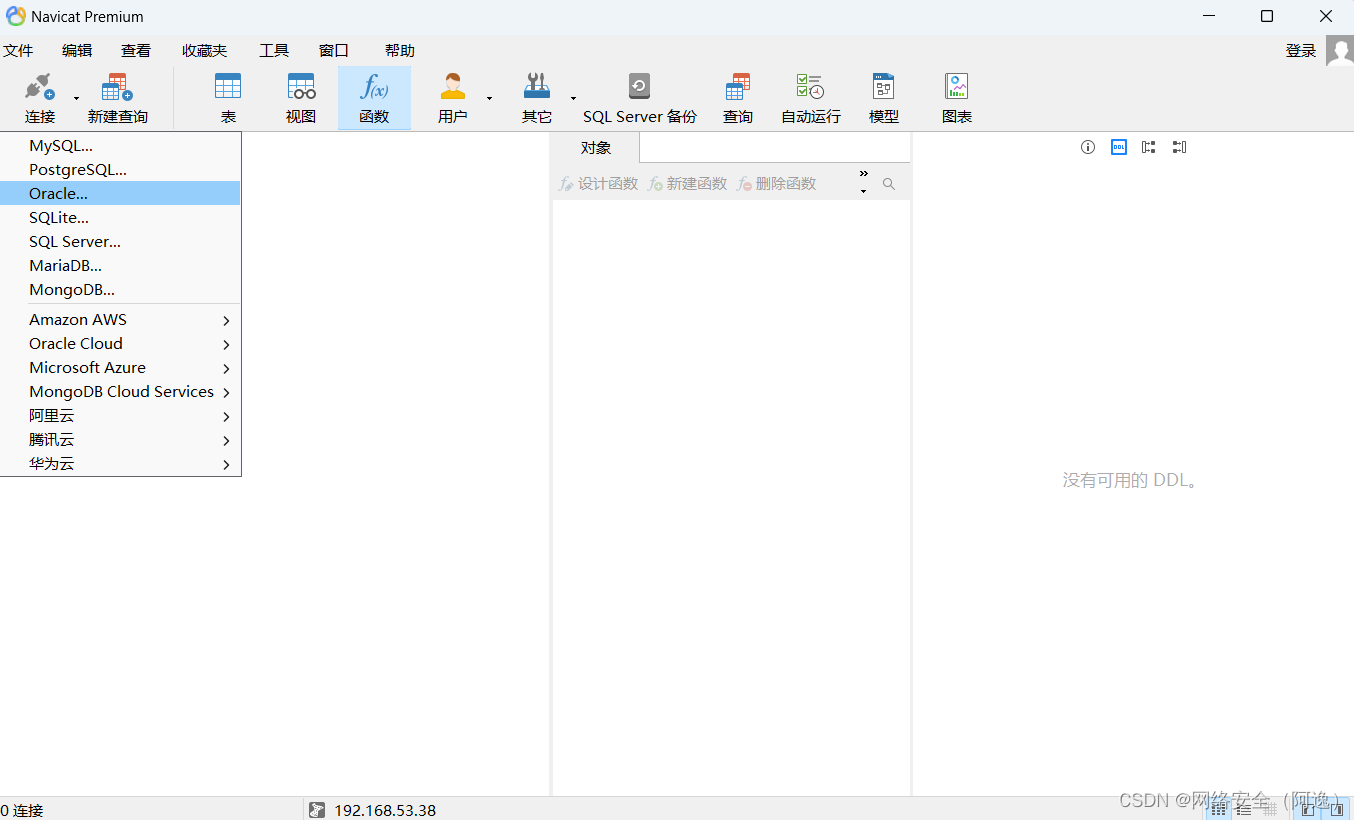
Task: Select the 视图 (View) toolbar icon
Action: tap(301, 87)
